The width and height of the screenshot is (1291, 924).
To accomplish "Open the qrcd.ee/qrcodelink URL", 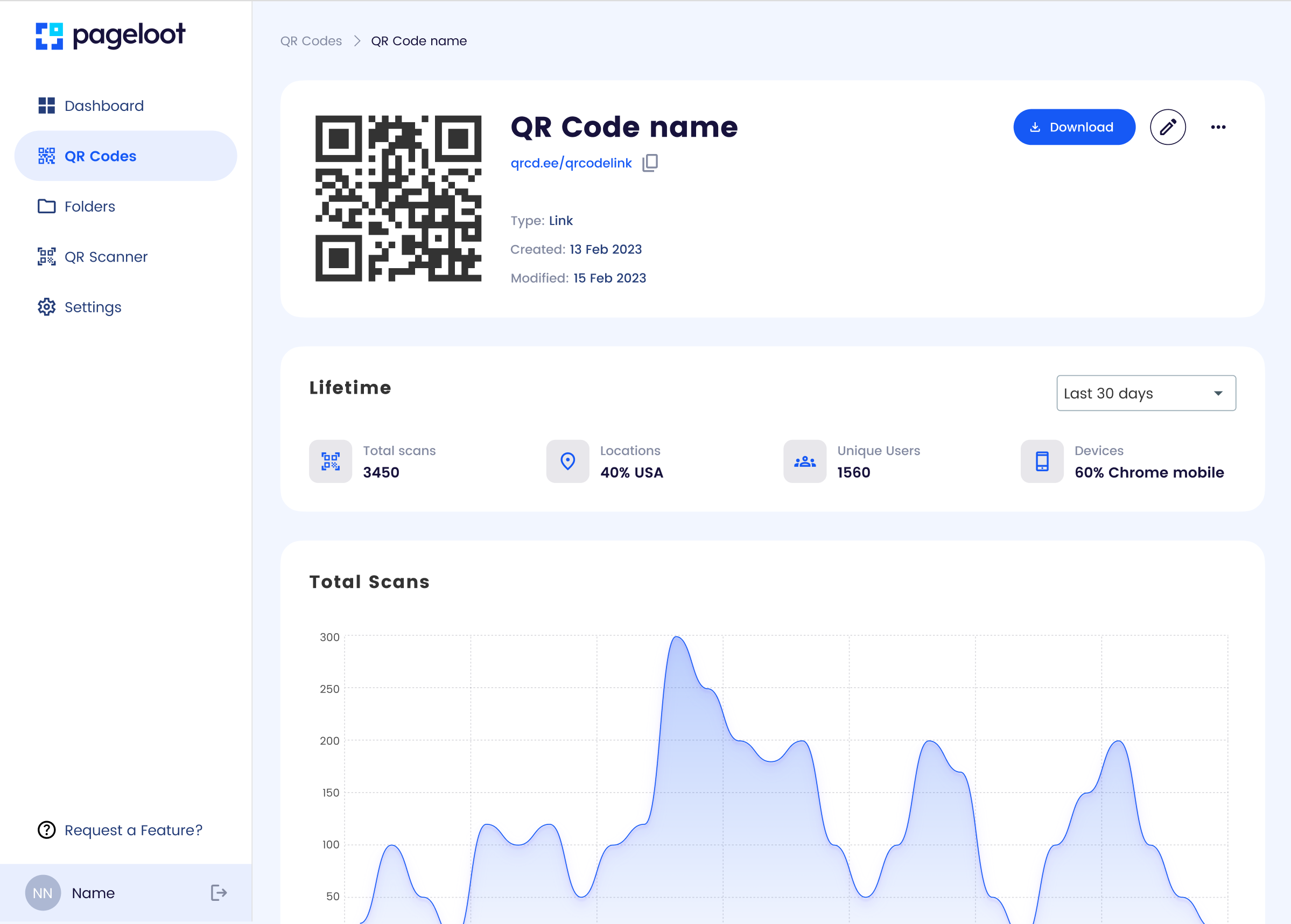I will tap(571, 163).
